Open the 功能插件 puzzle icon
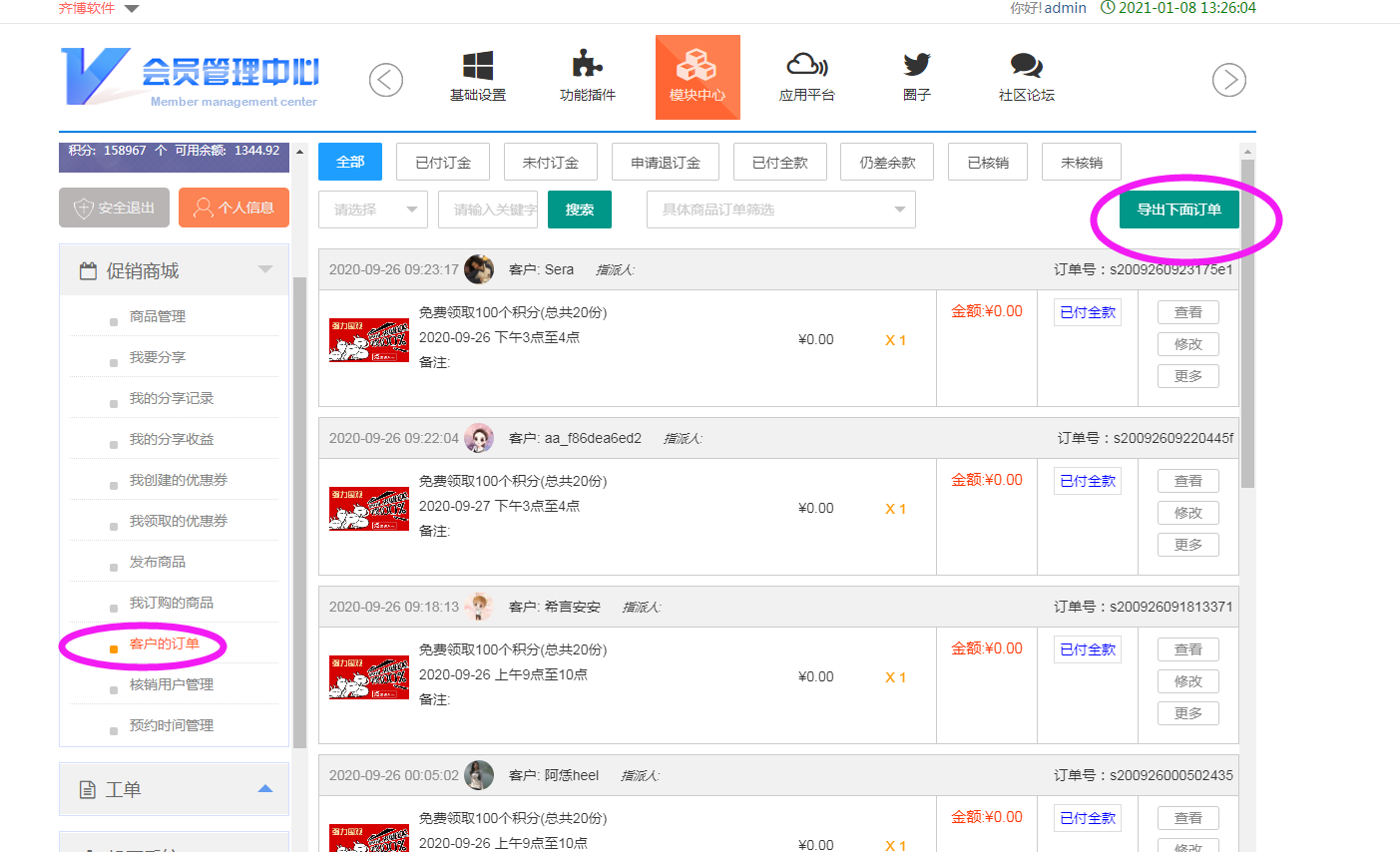This screenshot has width=1400, height=852. pos(587,66)
